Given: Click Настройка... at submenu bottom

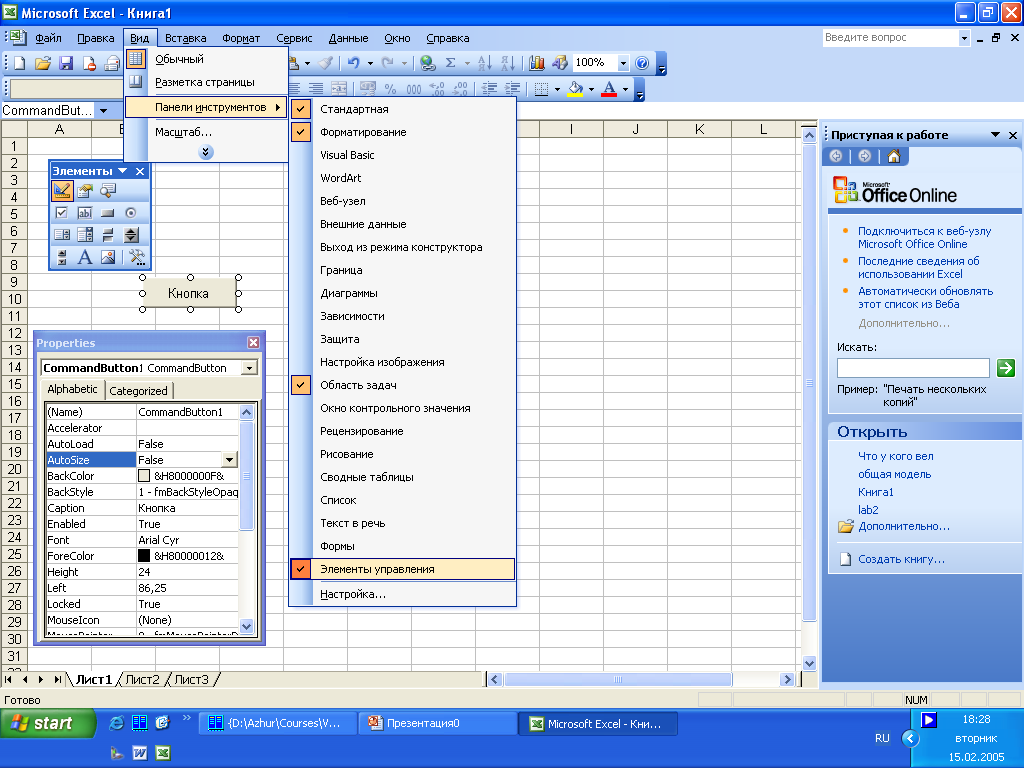Looking at the screenshot, I should (402, 594).
